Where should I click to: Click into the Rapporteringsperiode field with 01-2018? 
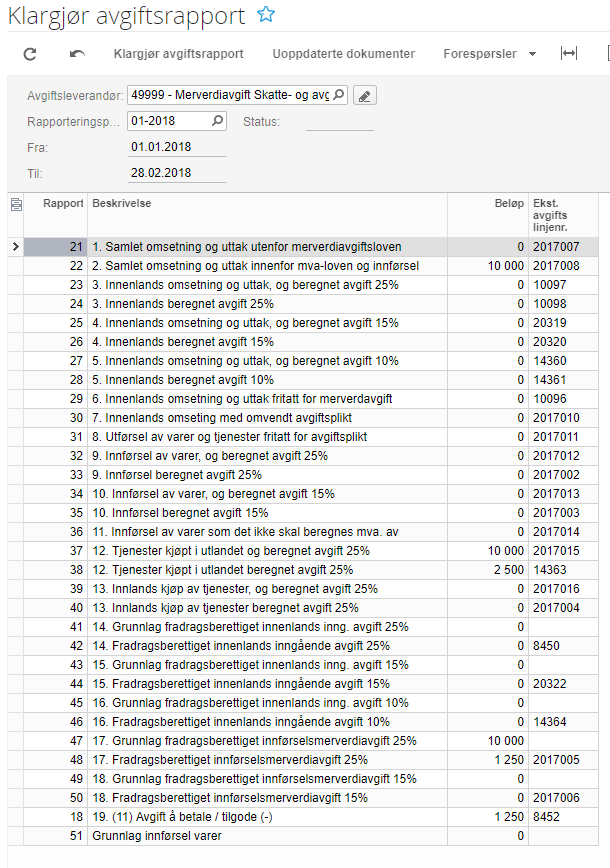[x=168, y=121]
